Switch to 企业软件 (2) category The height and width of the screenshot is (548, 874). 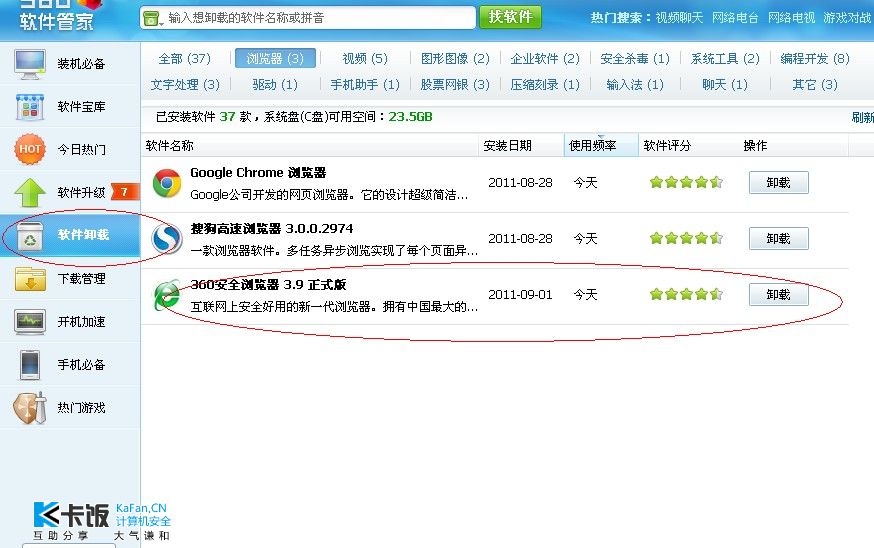pyautogui.click(x=545, y=59)
